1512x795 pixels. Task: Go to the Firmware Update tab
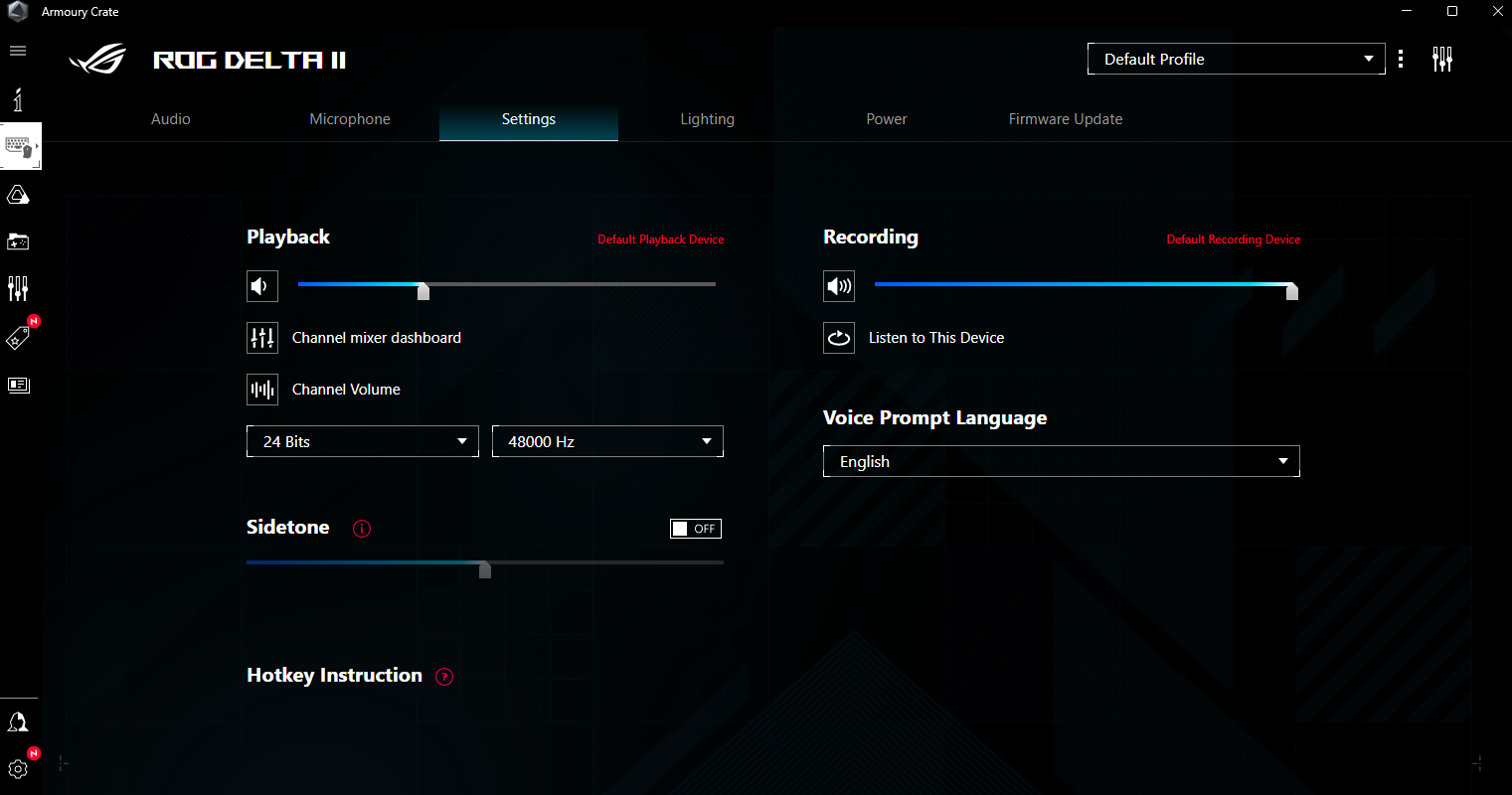pos(1065,119)
